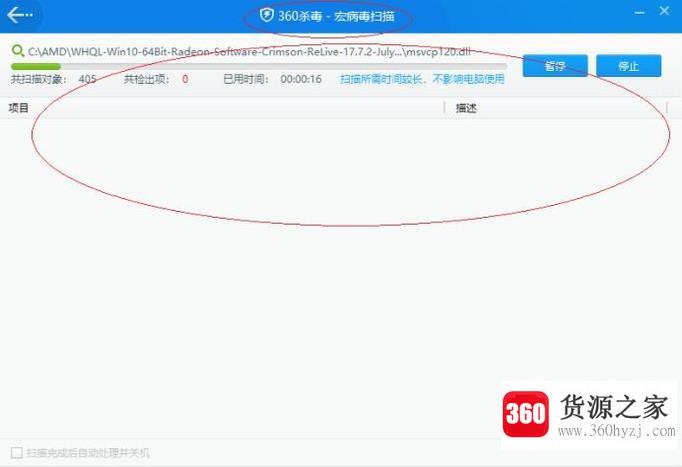Viewport: 682px width, 467px height.
Task: Enable auto shutdown after scan checkbox
Action: (x=17, y=453)
